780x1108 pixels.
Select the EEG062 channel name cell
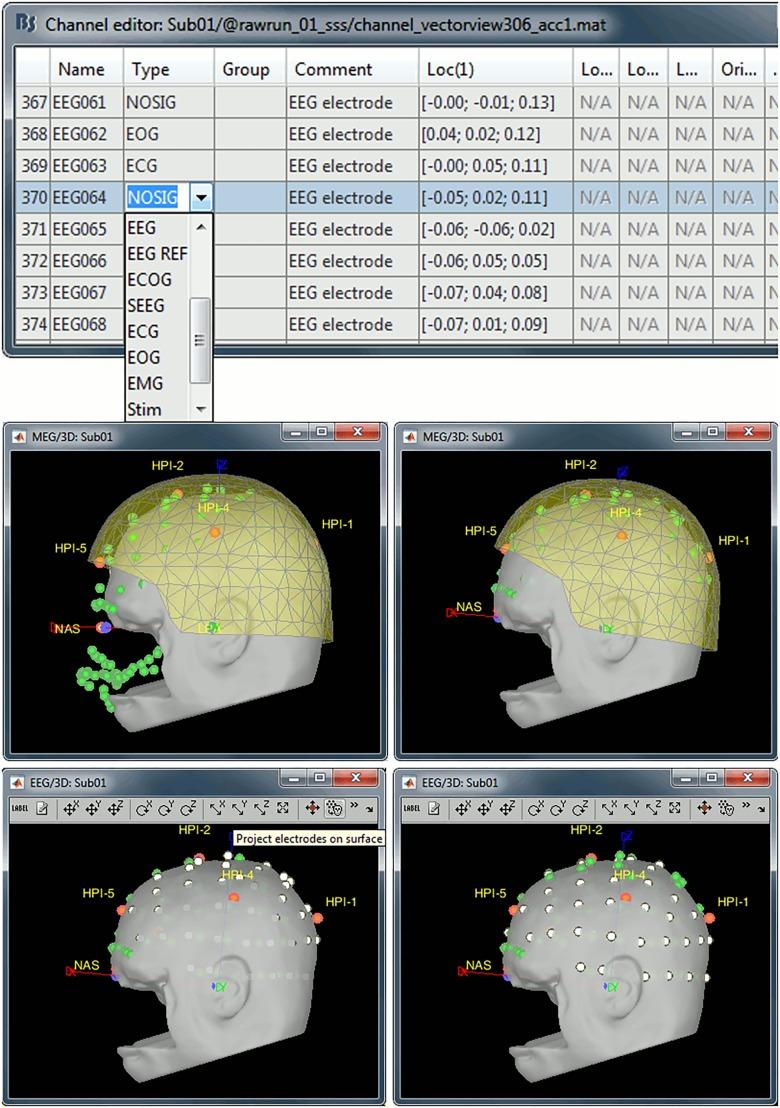80,133
